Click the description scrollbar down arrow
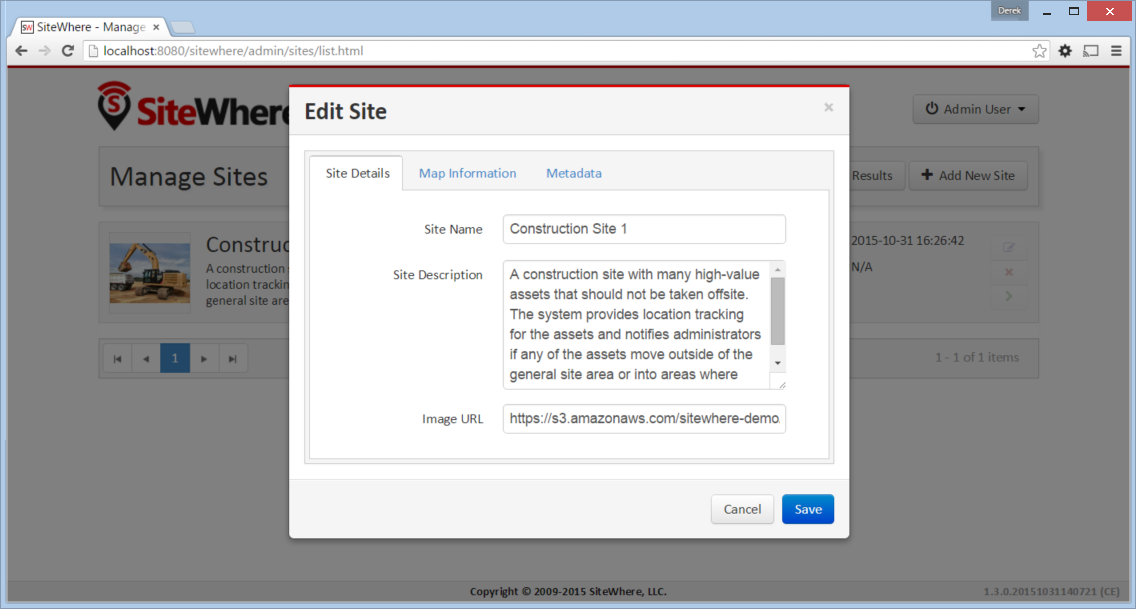 tap(777, 363)
